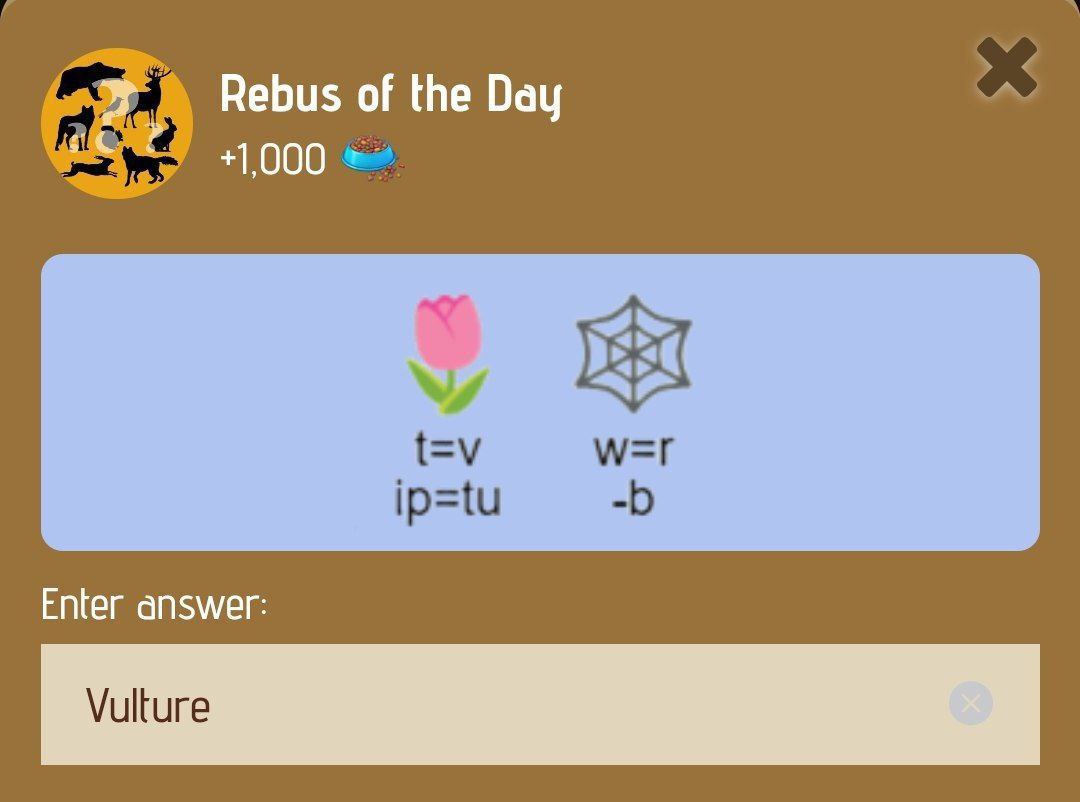
Task: Click the "t=v" hint under the tulip
Action: [448, 450]
